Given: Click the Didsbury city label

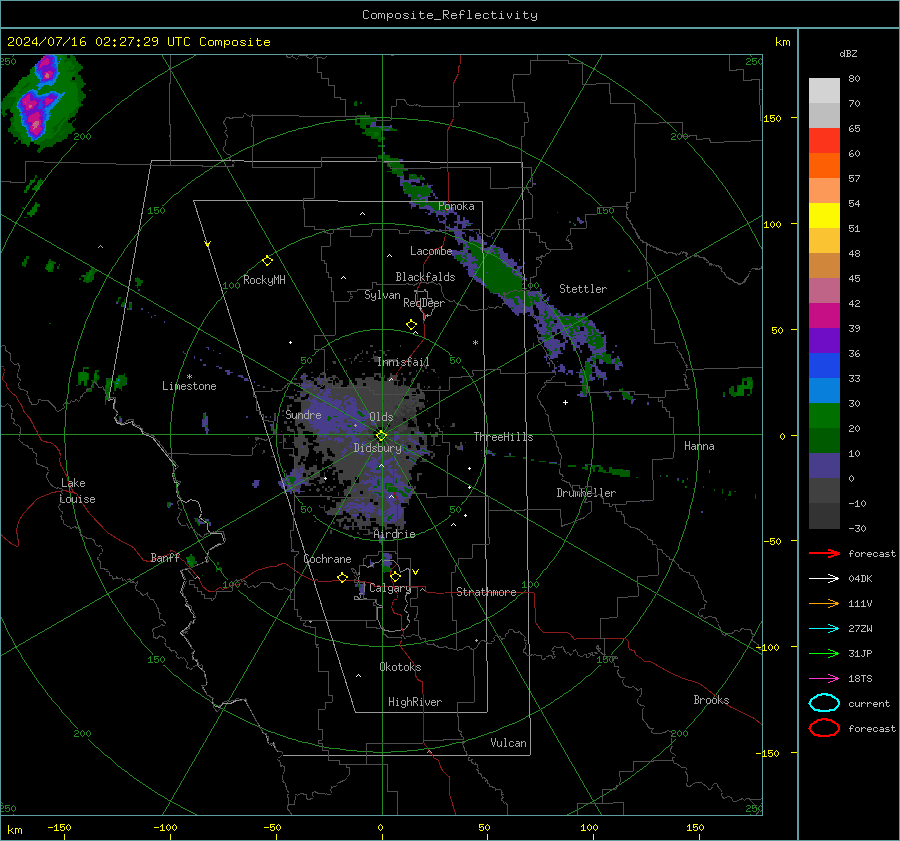Looking at the screenshot, I should coord(377,448).
